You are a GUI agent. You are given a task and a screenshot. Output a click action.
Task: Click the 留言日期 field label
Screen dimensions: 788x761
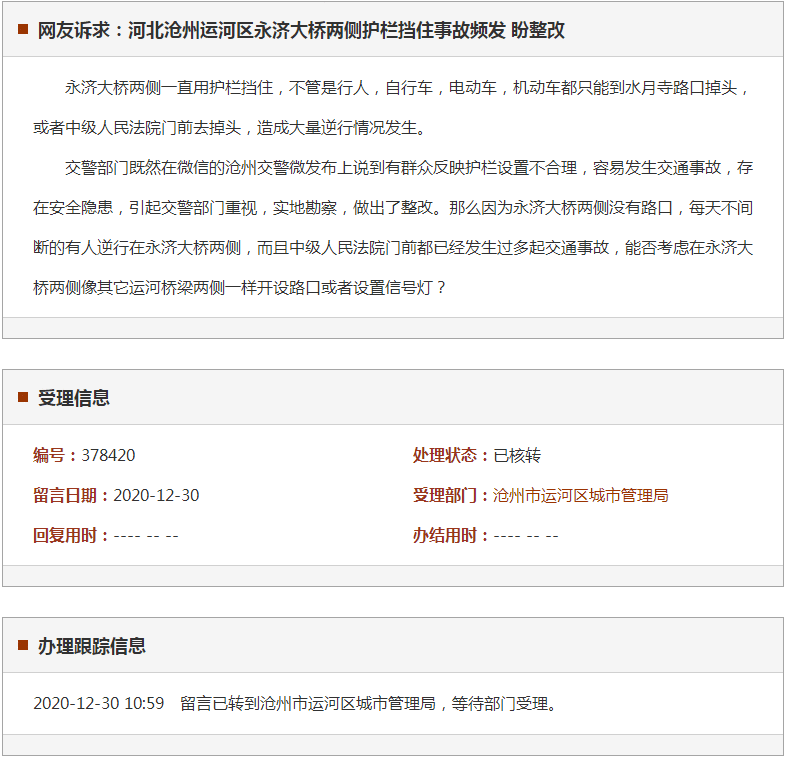coord(70,495)
